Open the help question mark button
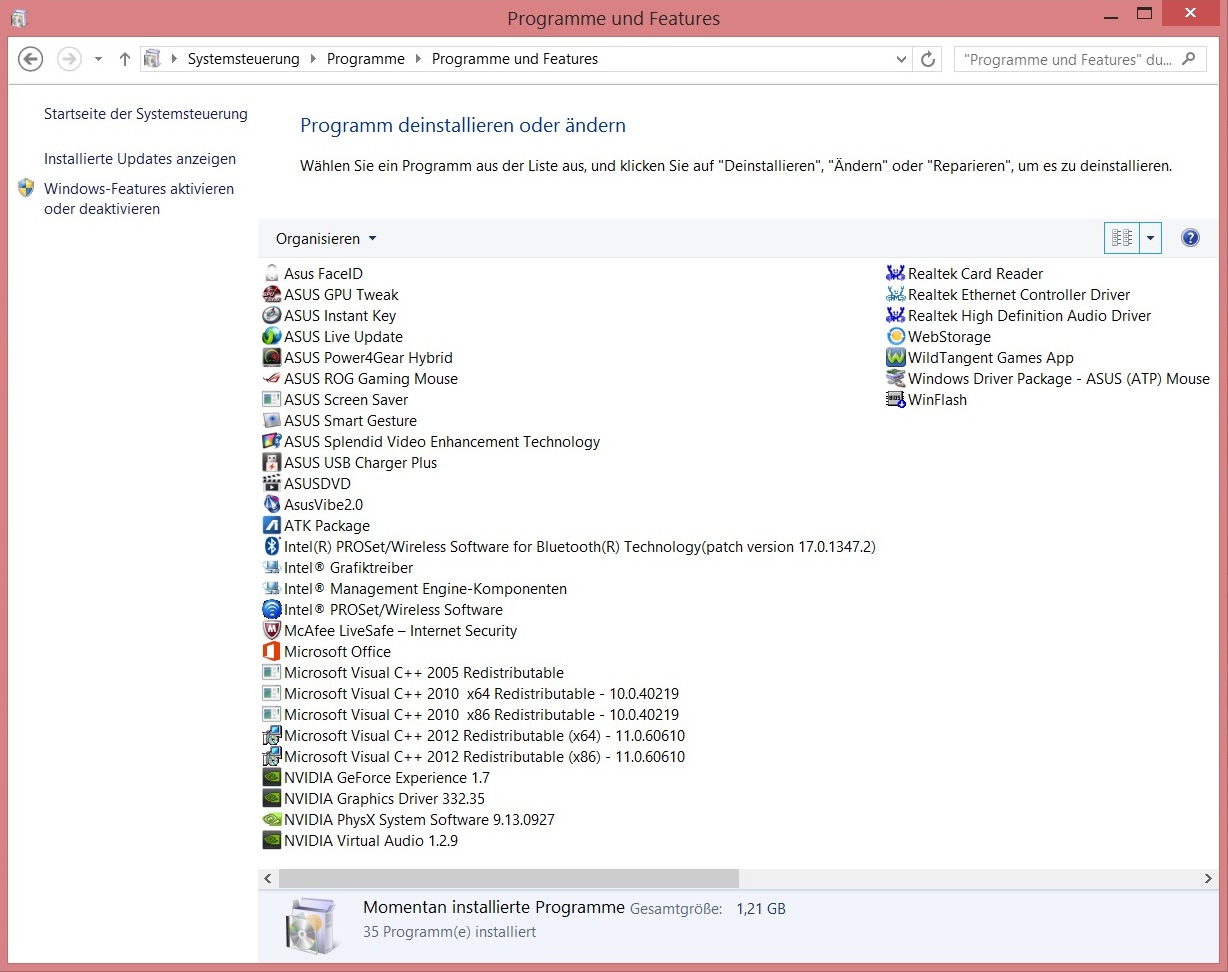 [1190, 238]
